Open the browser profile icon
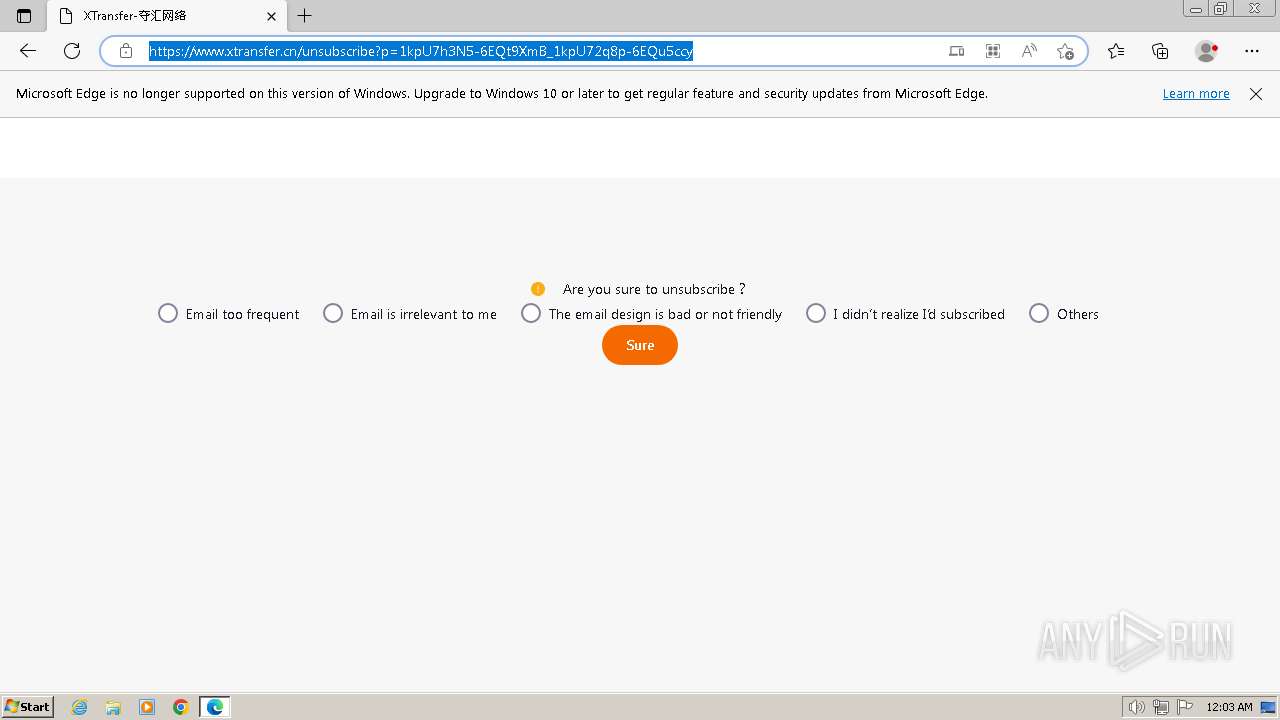This screenshot has height=720, width=1280. [1207, 51]
